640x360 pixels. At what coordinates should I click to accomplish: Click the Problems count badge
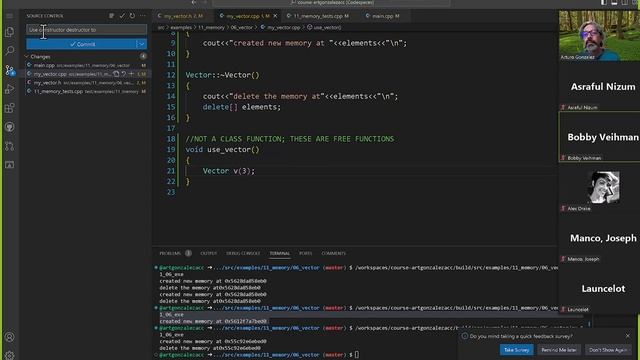click(x=188, y=253)
